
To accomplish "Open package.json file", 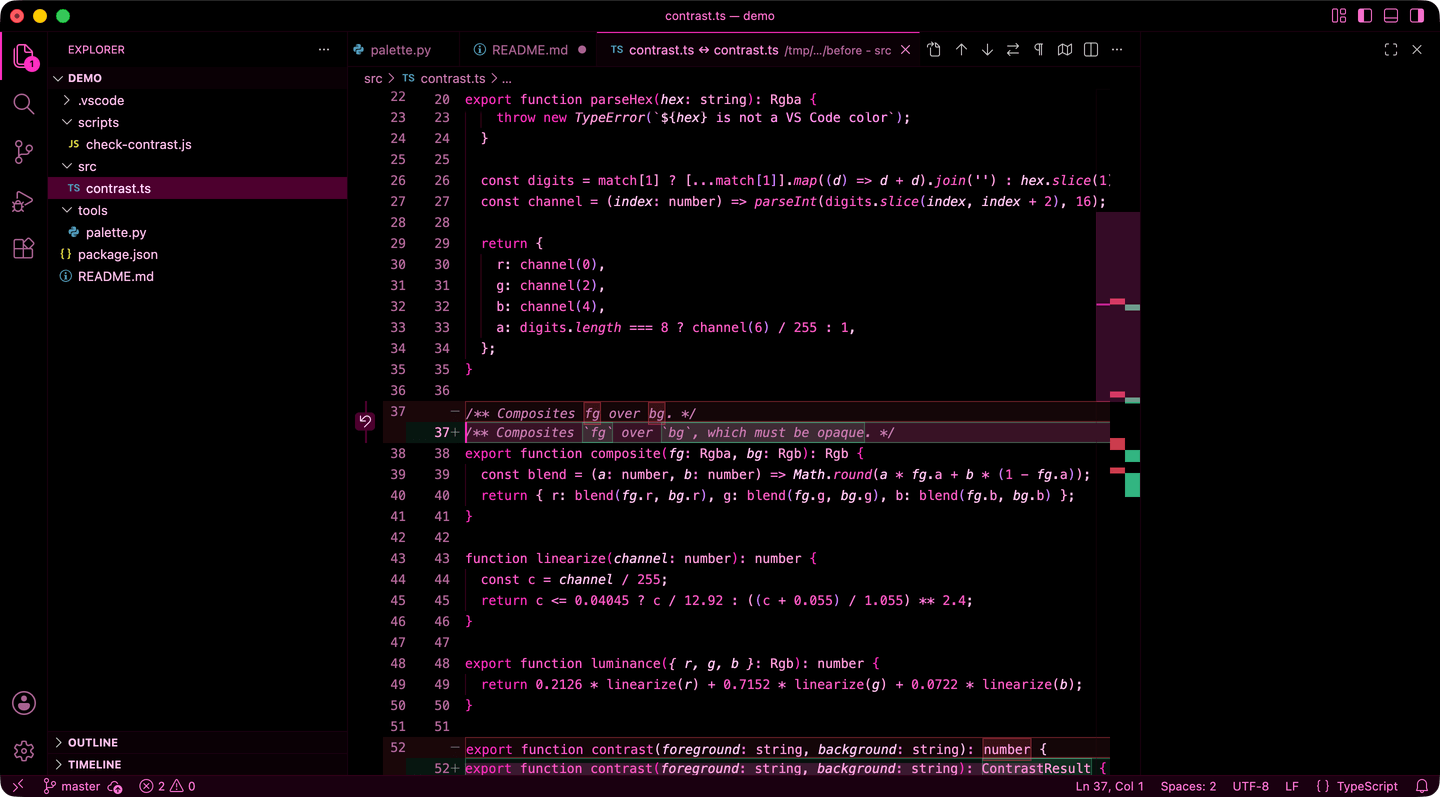I will click(198, 254).
